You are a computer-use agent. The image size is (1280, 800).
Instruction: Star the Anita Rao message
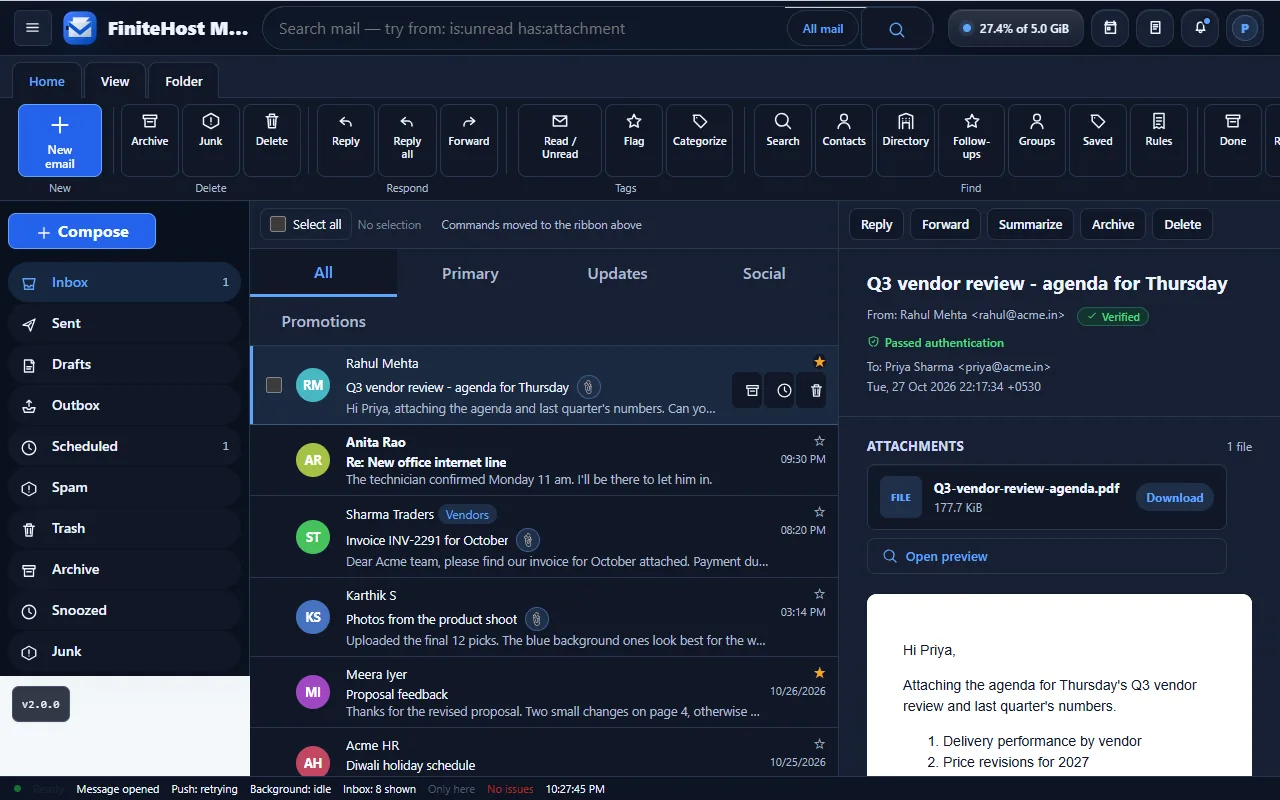tap(820, 441)
